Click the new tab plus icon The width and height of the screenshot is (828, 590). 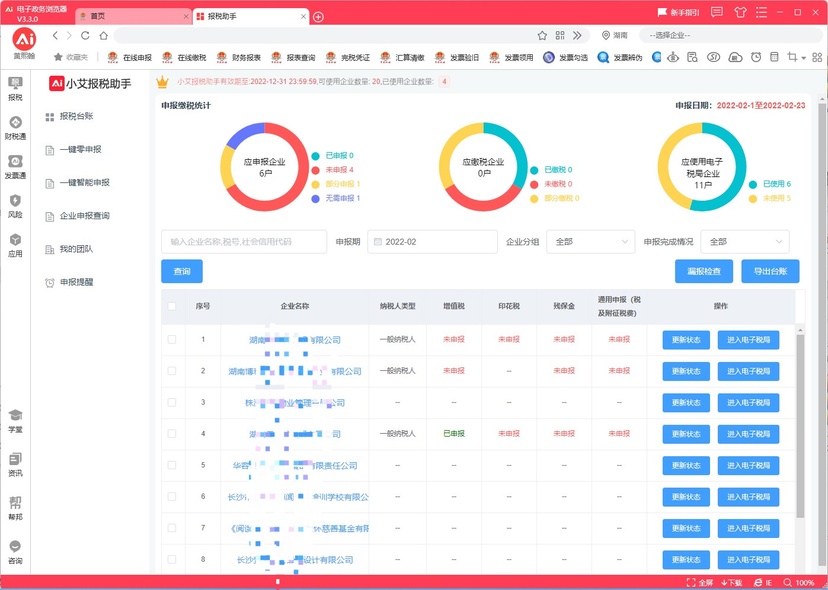pos(318,16)
